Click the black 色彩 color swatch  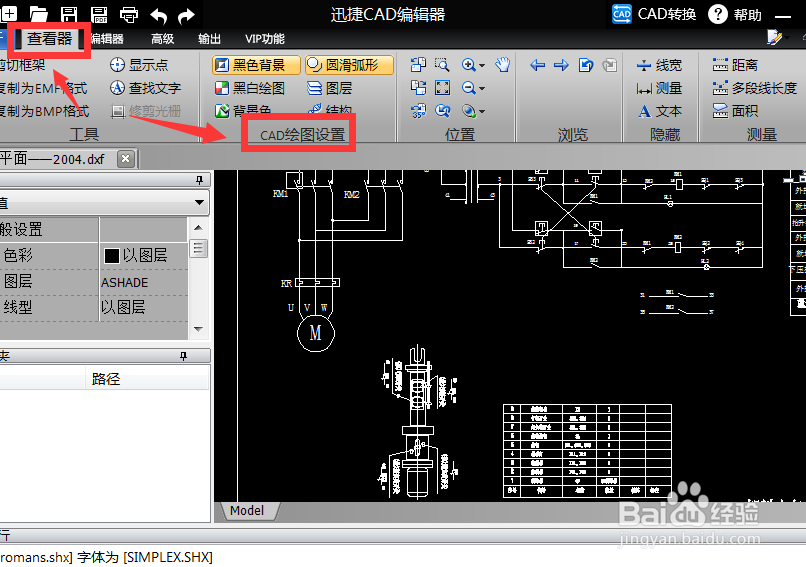[112, 255]
